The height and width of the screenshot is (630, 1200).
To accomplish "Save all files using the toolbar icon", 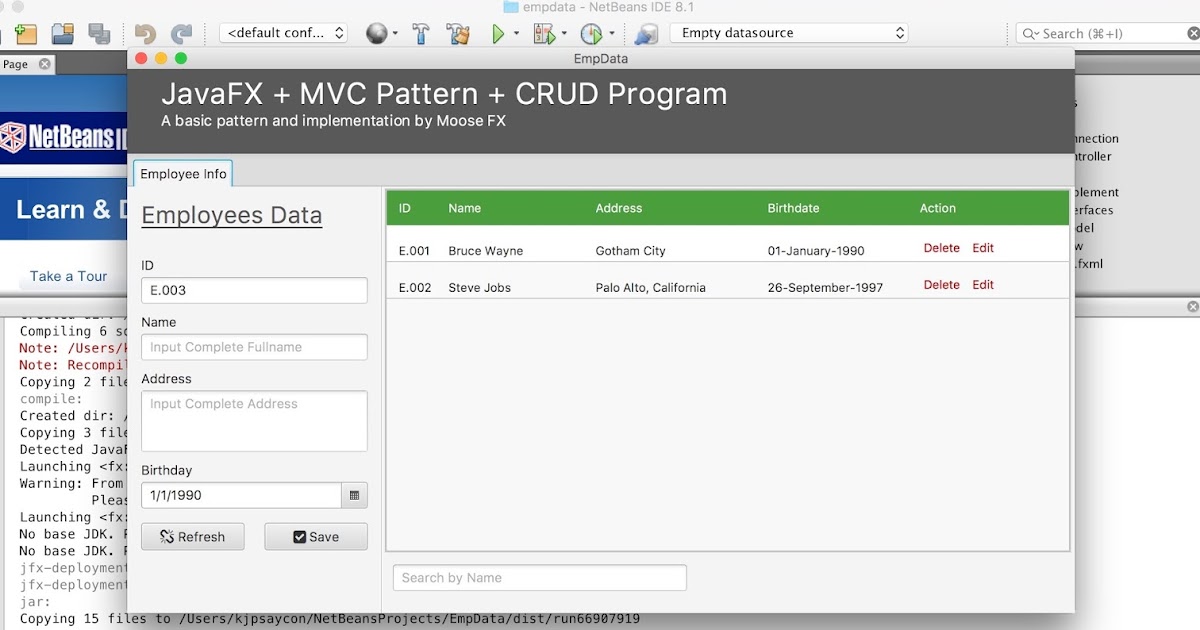I will click(99, 33).
